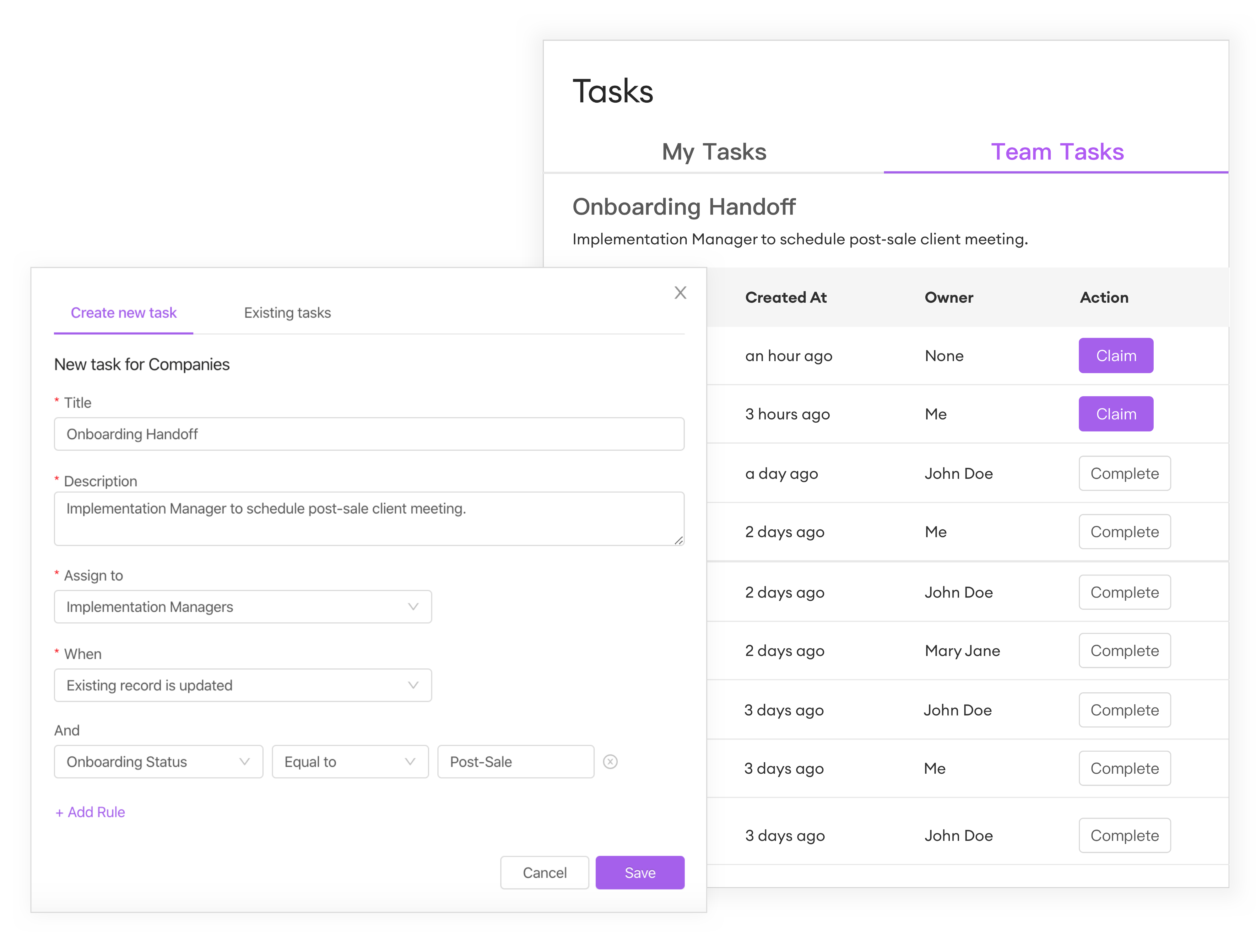Image resolution: width=1256 pixels, height=952 pixels.
Task: Open the Create new task tab
Action: tap(124, 313)
